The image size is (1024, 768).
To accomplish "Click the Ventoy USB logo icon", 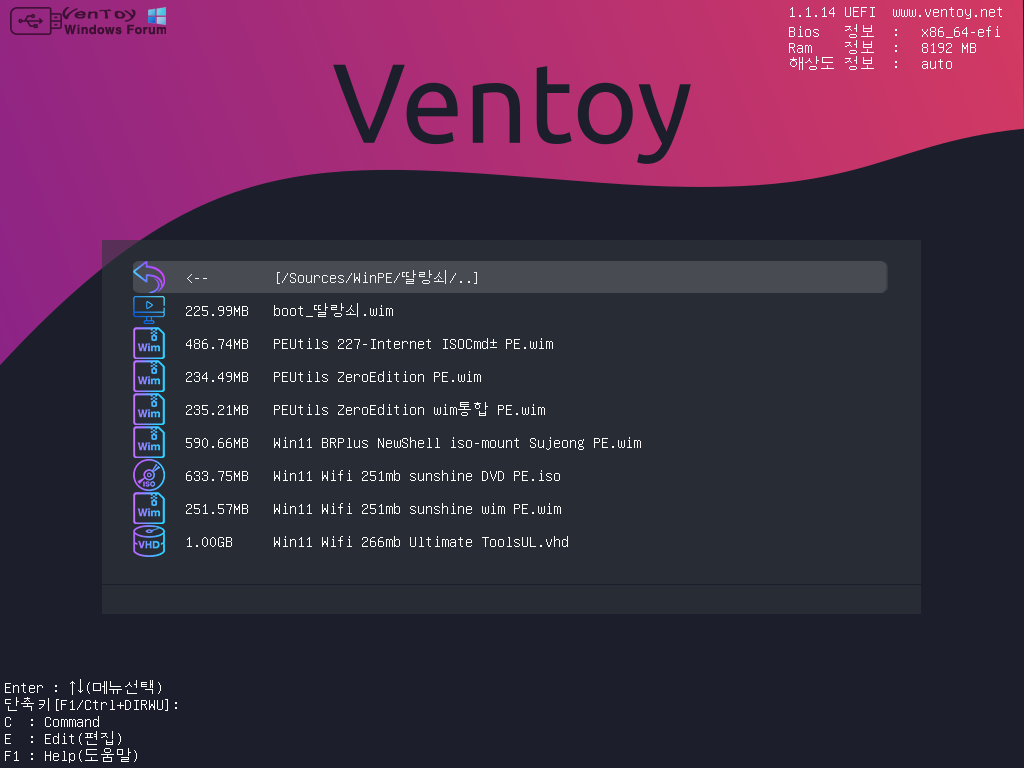I will pyautogui.click(x=36, y=21).
